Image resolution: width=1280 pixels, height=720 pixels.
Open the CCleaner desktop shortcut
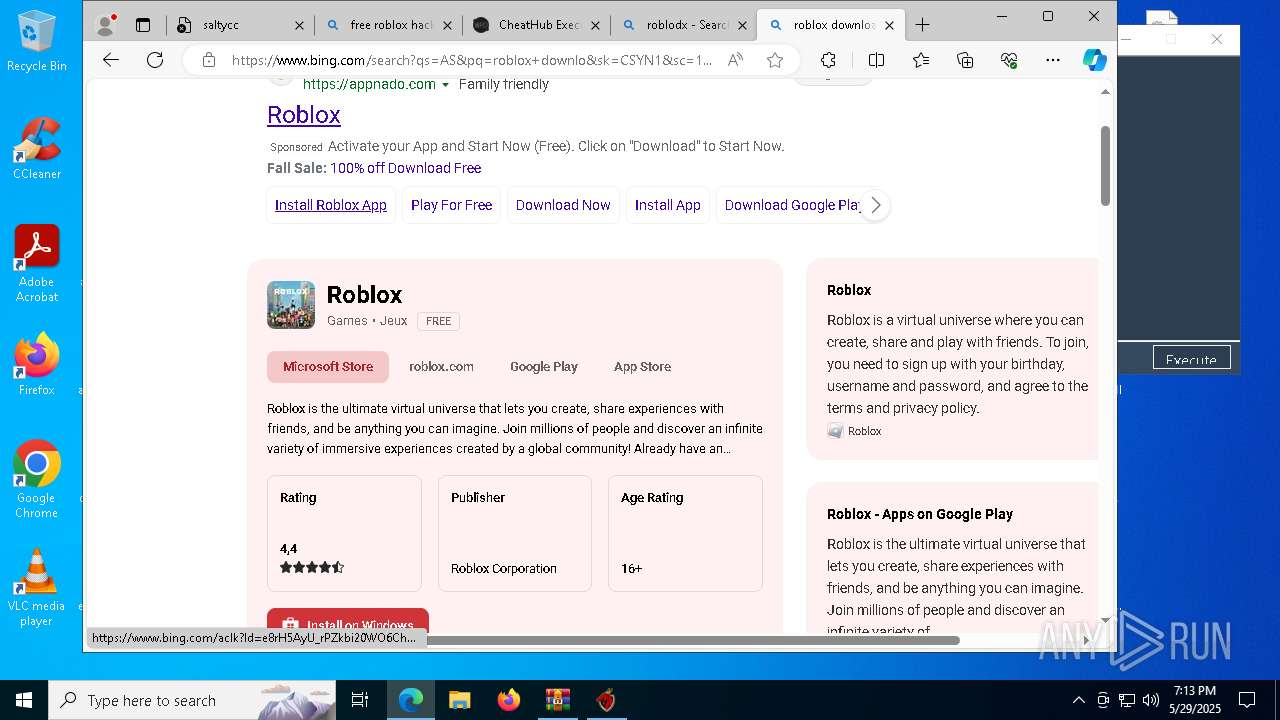pyautogui.click(x=37, y=149)
